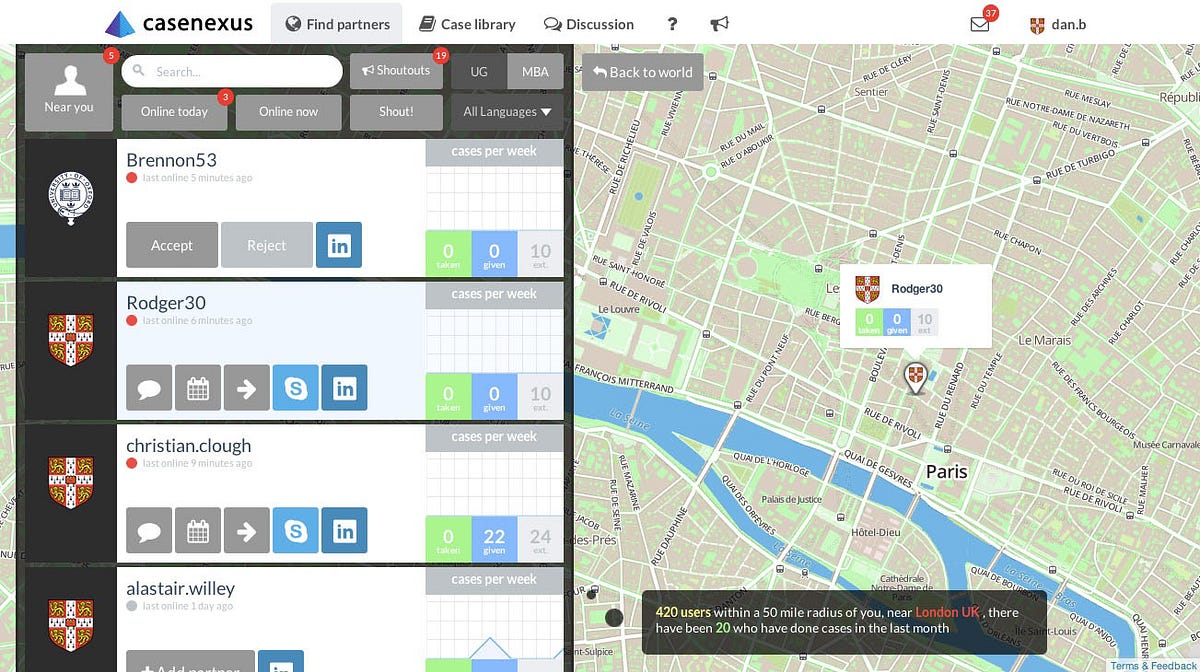Open the Case library tab
Screen dimensions: 1200x672
click(x=467, y=24)
